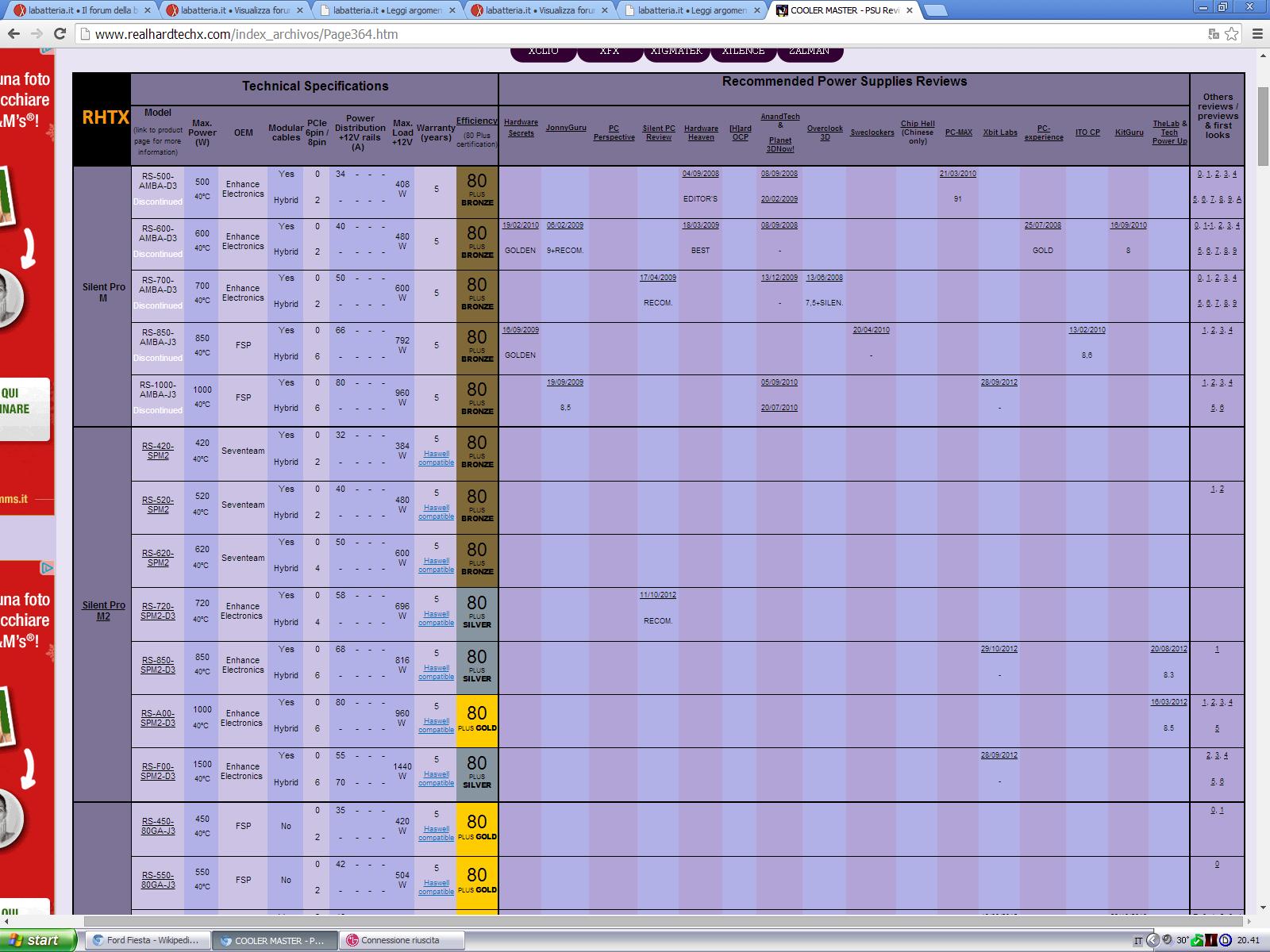The width and height of the screenshot is (1270, 952).
Task: Open the Sweclockers header link
Action: [872, 132]
